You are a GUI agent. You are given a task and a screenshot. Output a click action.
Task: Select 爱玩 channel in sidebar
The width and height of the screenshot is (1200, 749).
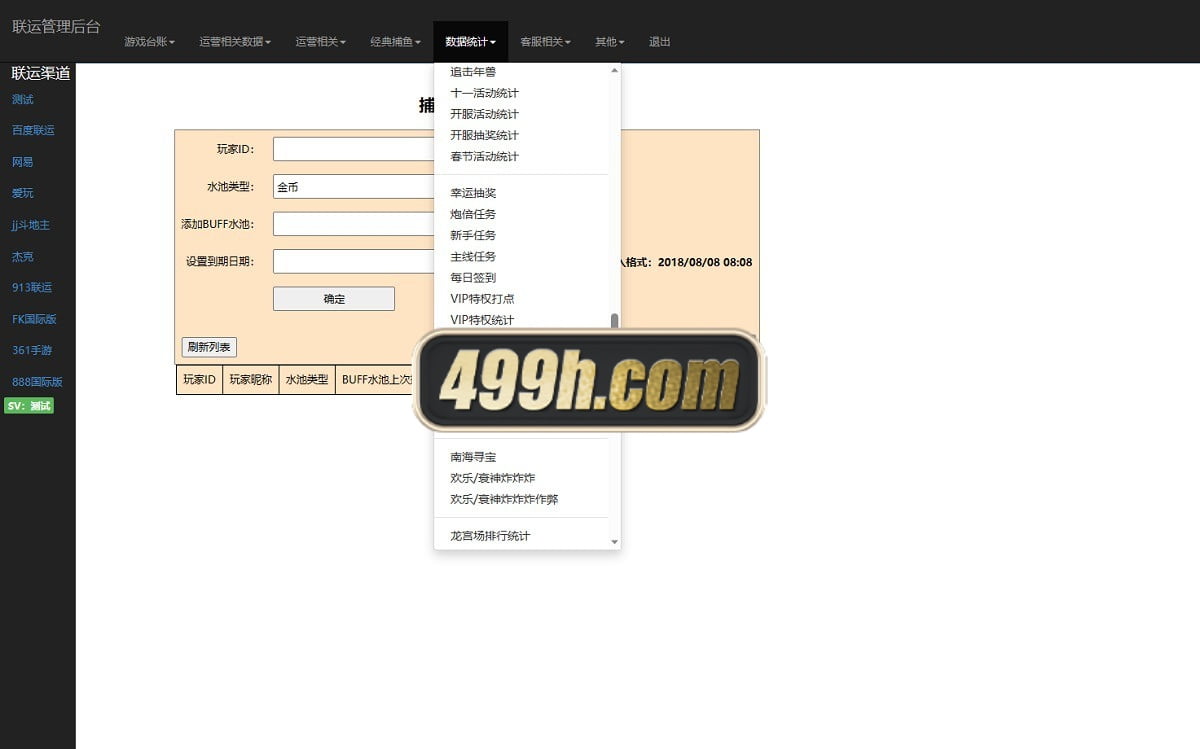click(x=23, y=193)
